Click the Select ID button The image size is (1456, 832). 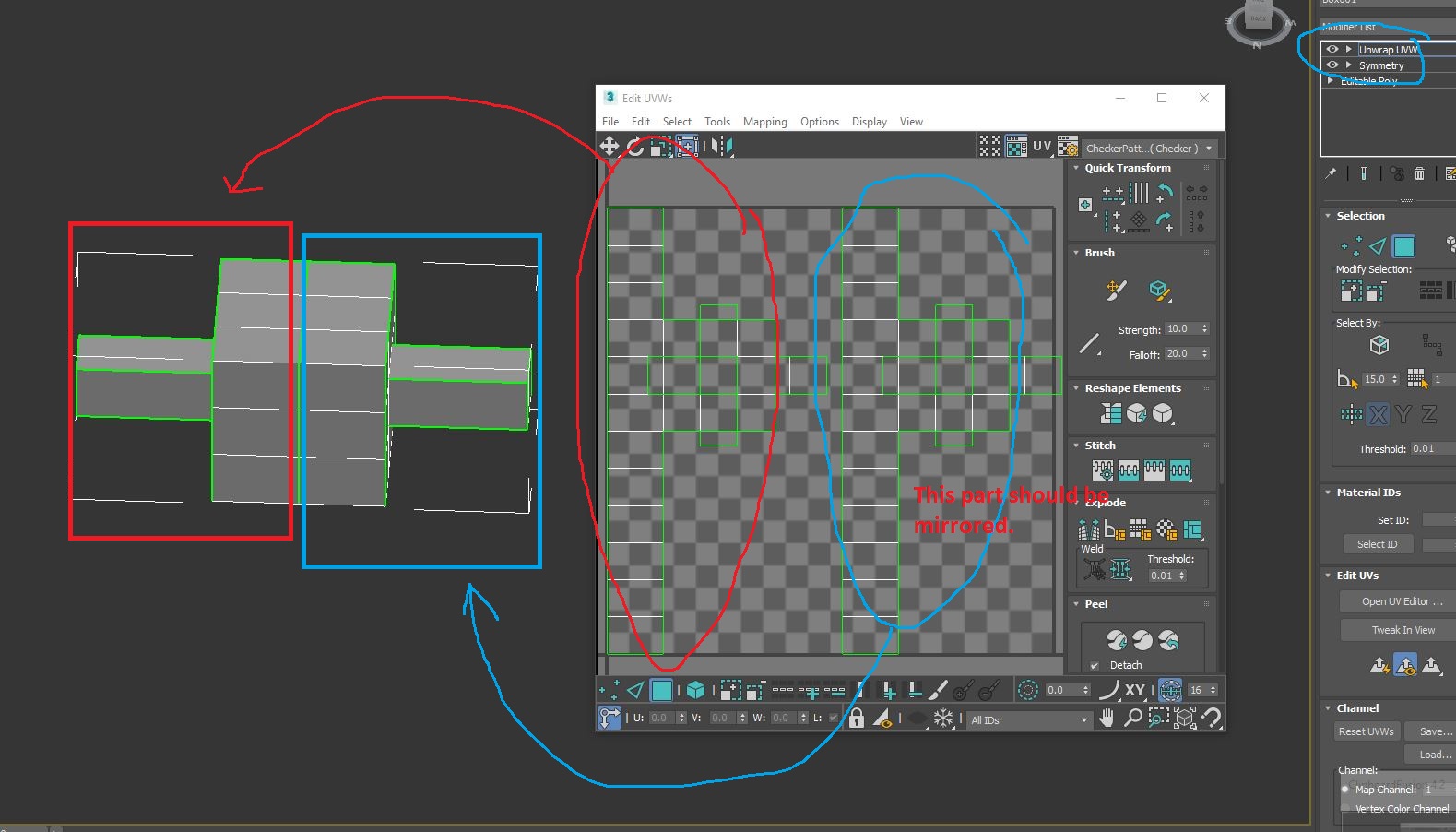point(1377,544)
